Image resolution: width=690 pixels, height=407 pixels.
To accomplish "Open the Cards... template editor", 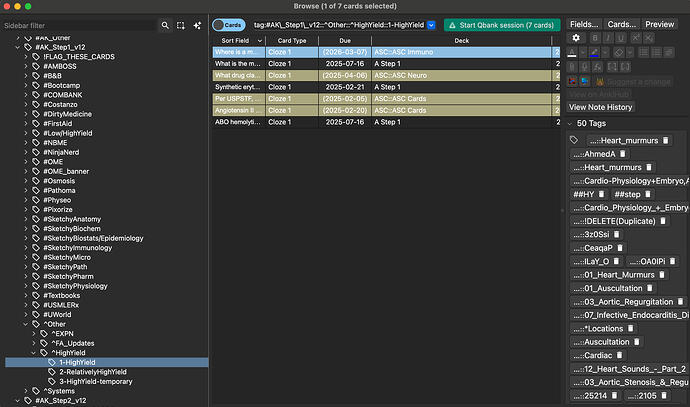I will coord(621,24).
